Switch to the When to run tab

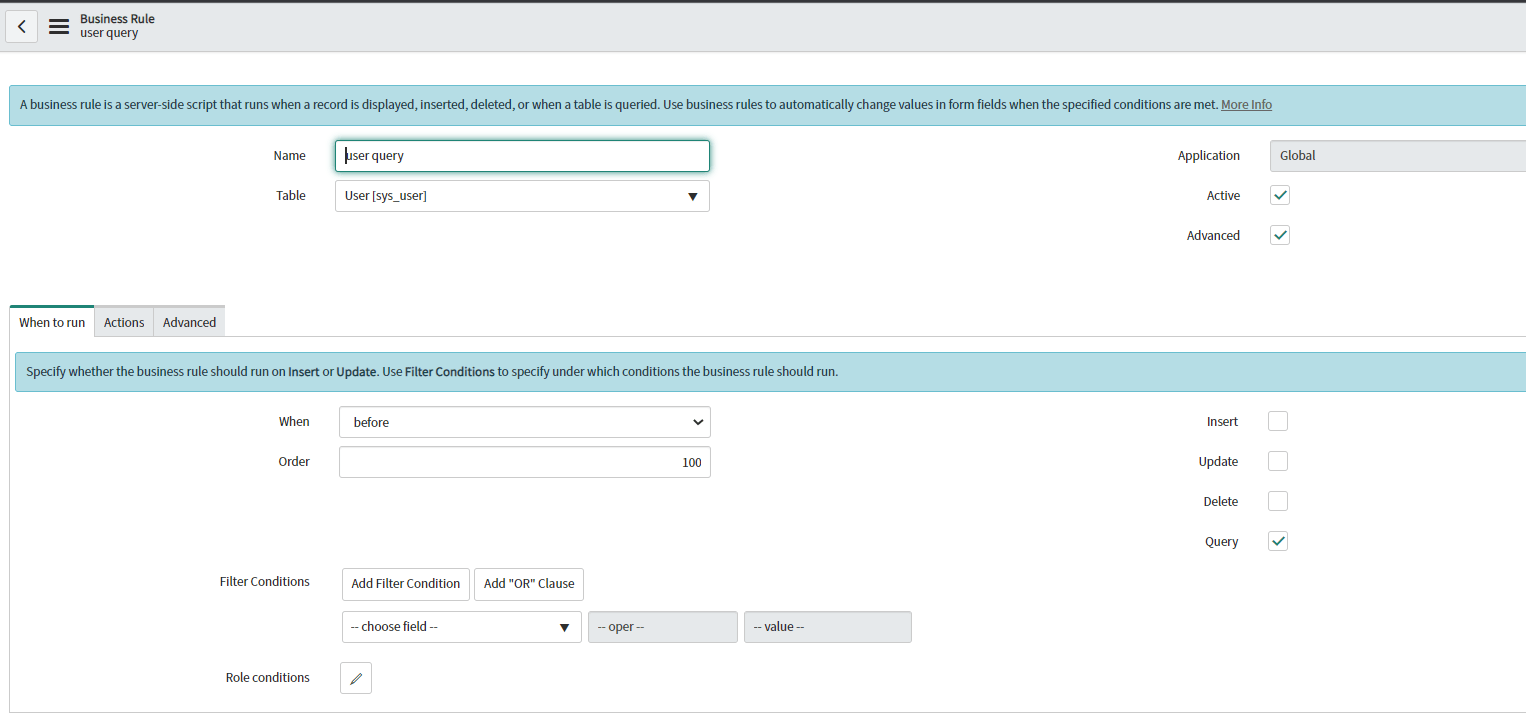(x=52, y=322)
